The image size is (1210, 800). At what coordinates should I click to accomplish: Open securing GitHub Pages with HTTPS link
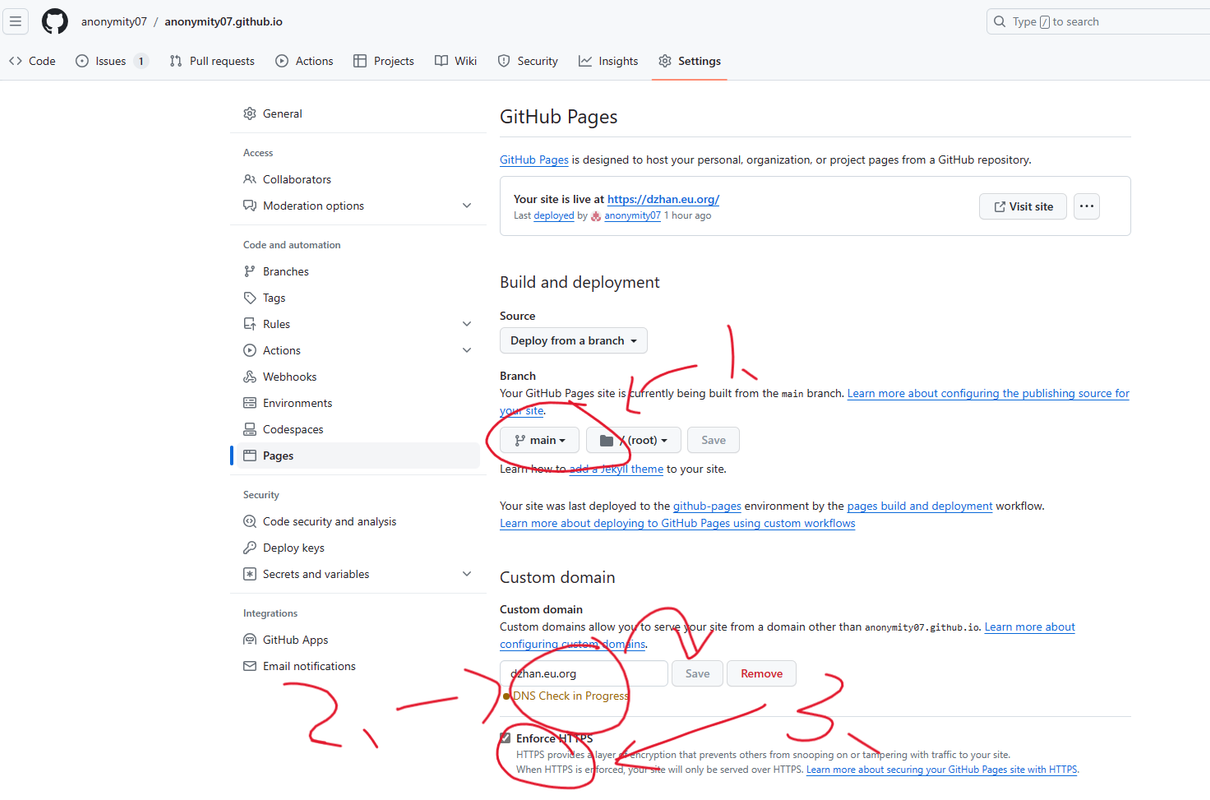pos(942,770)
